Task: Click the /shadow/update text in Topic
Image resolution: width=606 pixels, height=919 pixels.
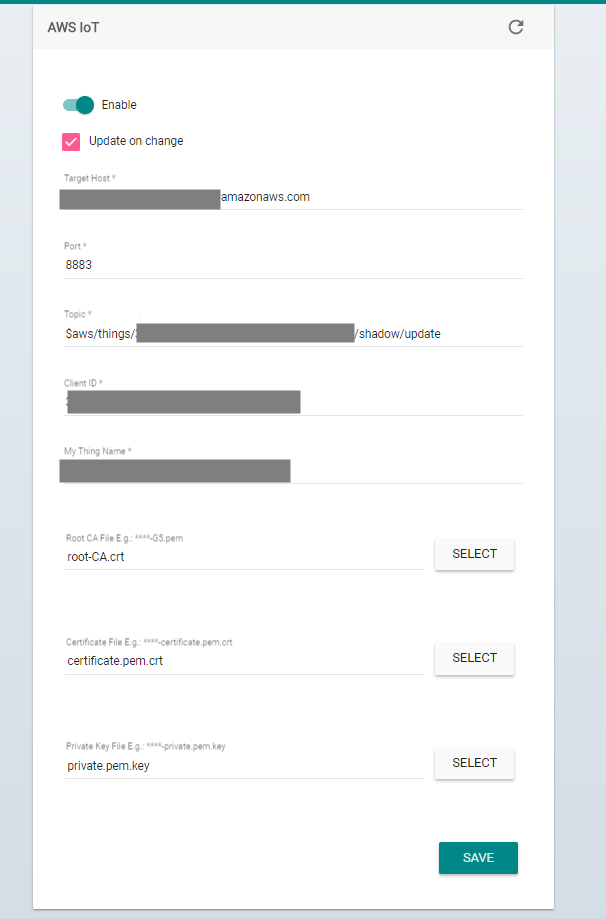Action: tap(398, 334)
